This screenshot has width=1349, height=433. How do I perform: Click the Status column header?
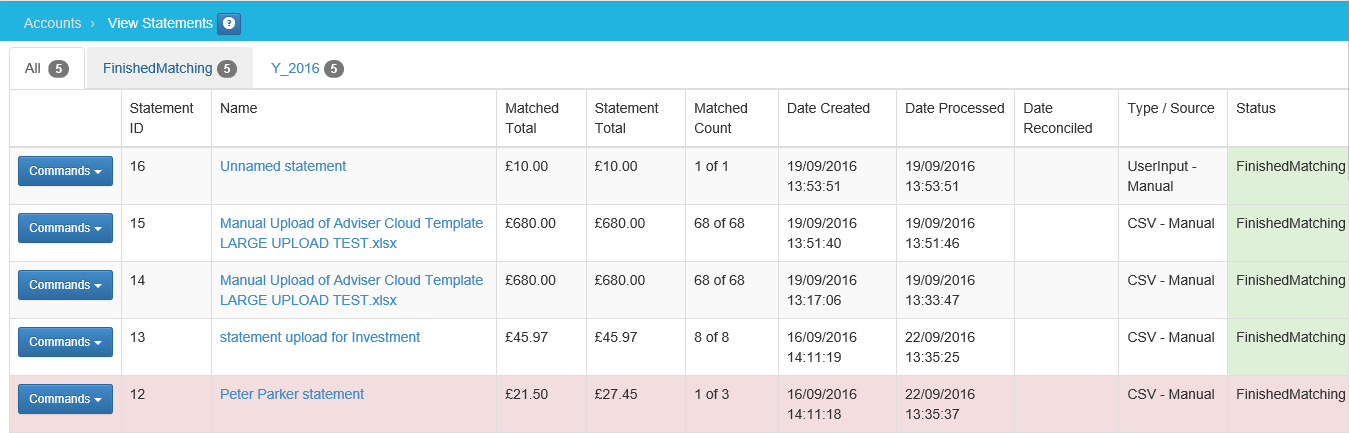pyautogui.click(x=1255, y=108)
